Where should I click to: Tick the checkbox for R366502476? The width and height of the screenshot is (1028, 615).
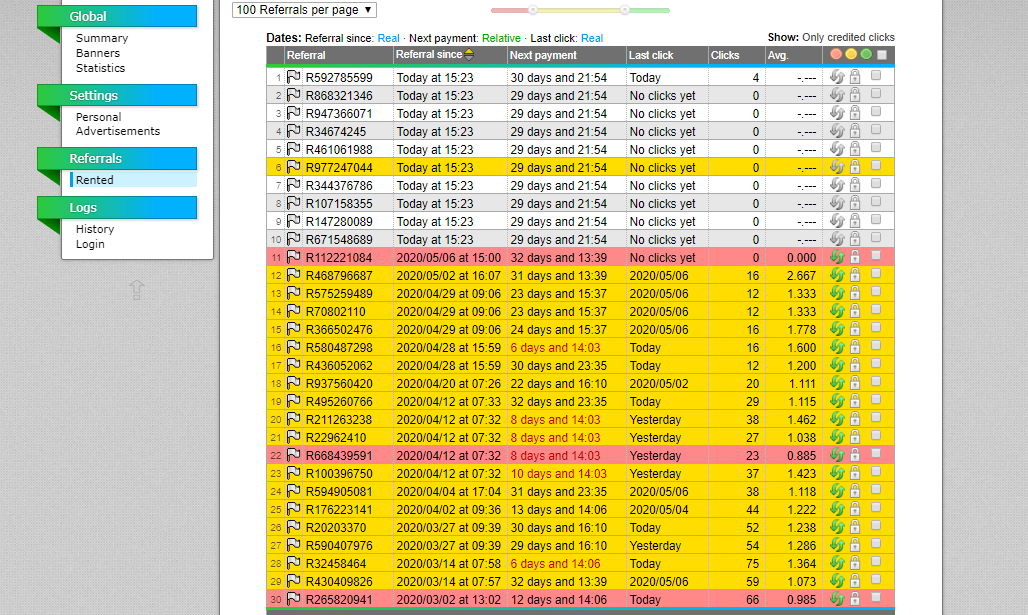876,328
